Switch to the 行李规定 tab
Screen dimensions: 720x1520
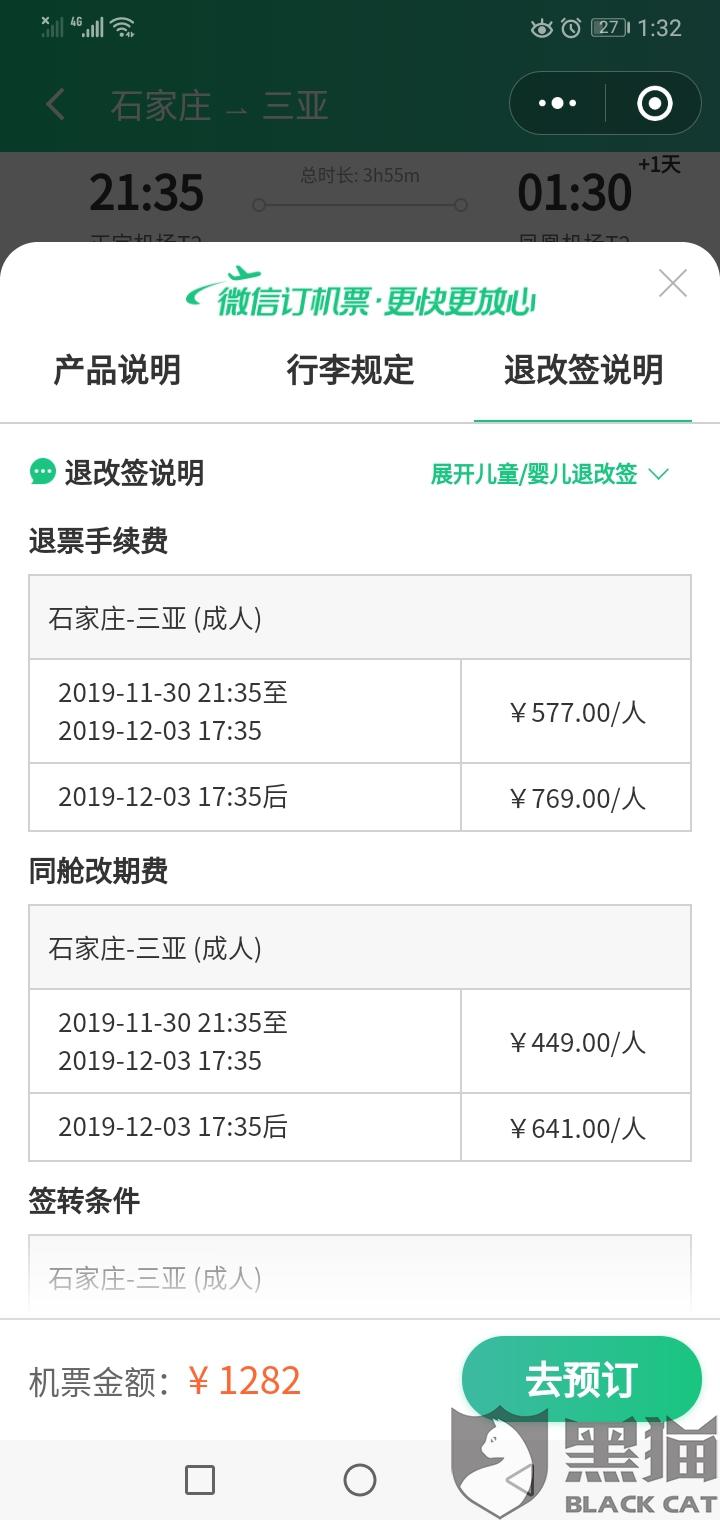tap(350, 370)
